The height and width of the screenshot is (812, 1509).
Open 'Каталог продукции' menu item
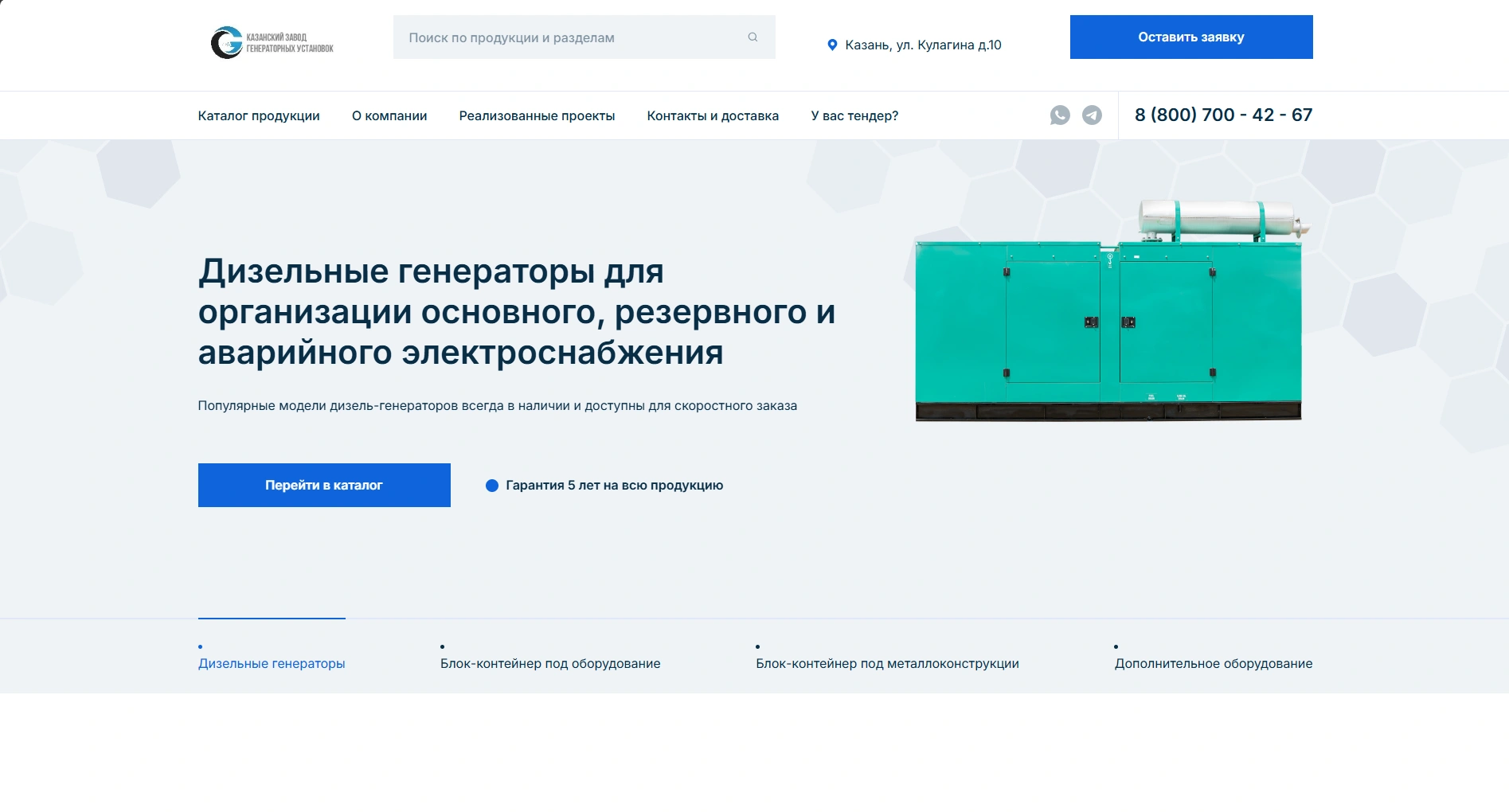(259, 116)
